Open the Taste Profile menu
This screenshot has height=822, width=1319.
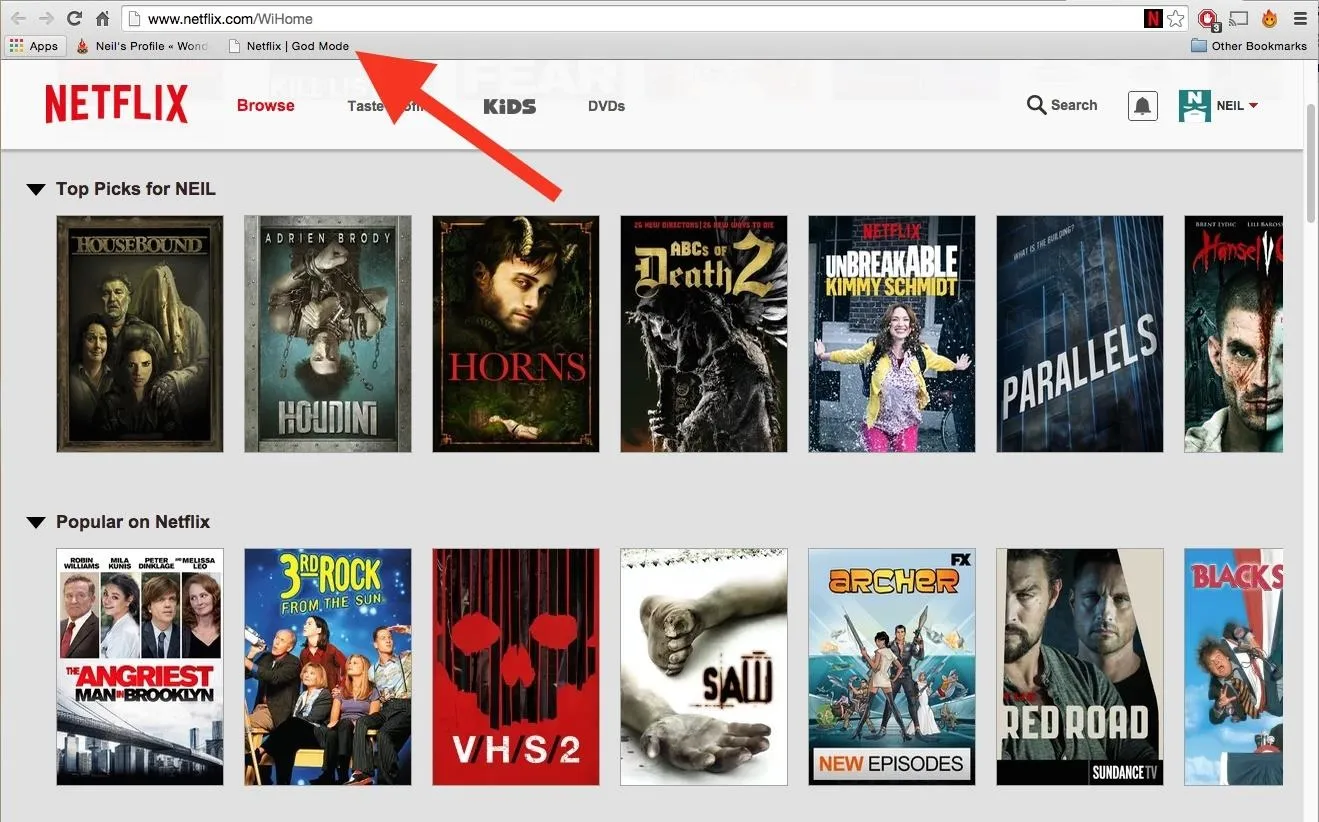(x=389, y=106)
